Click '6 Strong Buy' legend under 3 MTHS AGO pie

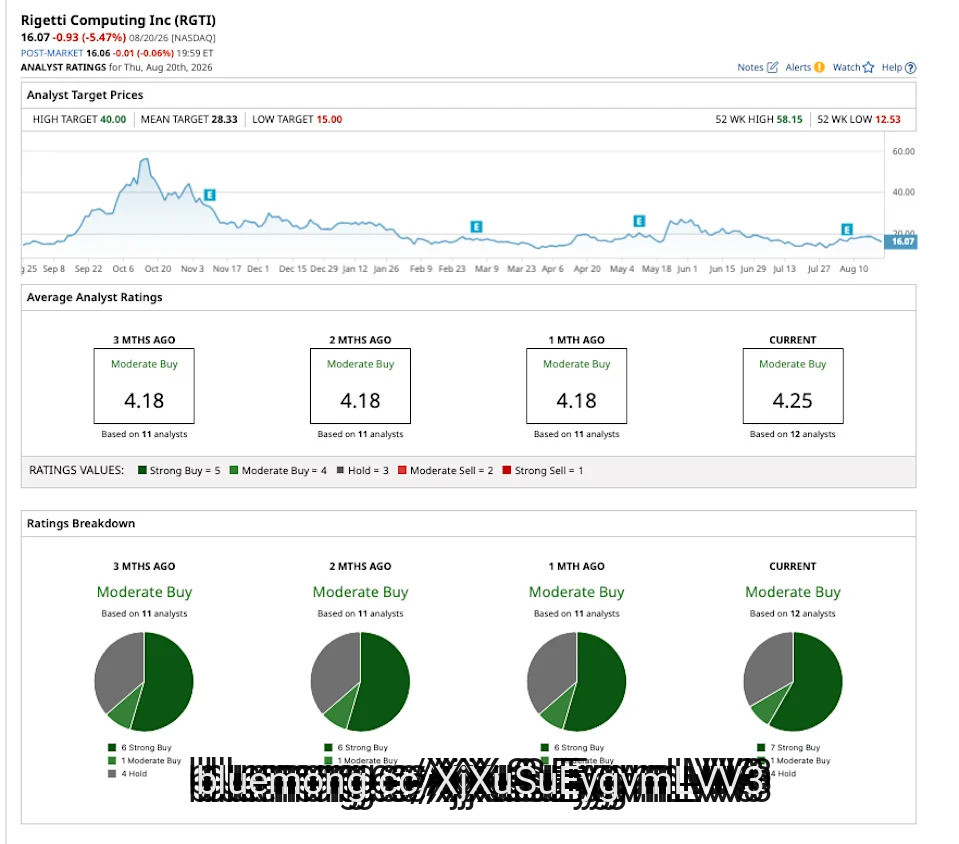(140, 747)
